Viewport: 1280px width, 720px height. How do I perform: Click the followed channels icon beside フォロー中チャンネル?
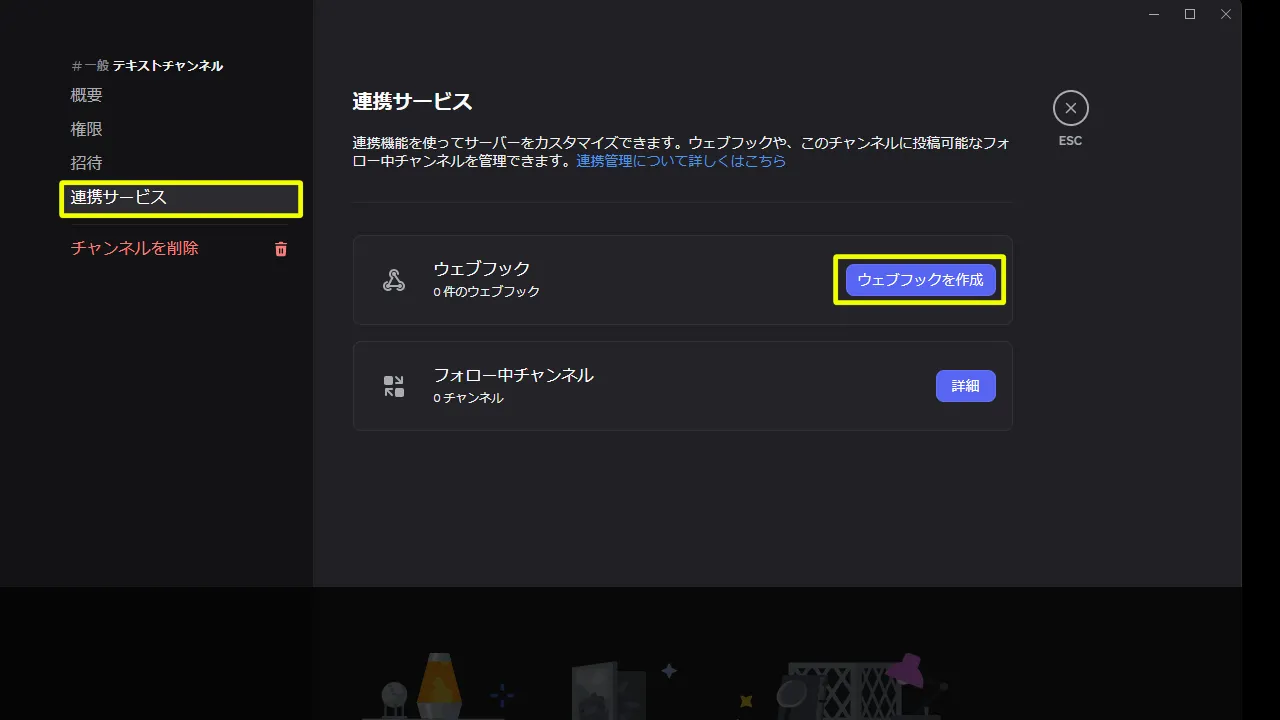(x=394, y=386)
